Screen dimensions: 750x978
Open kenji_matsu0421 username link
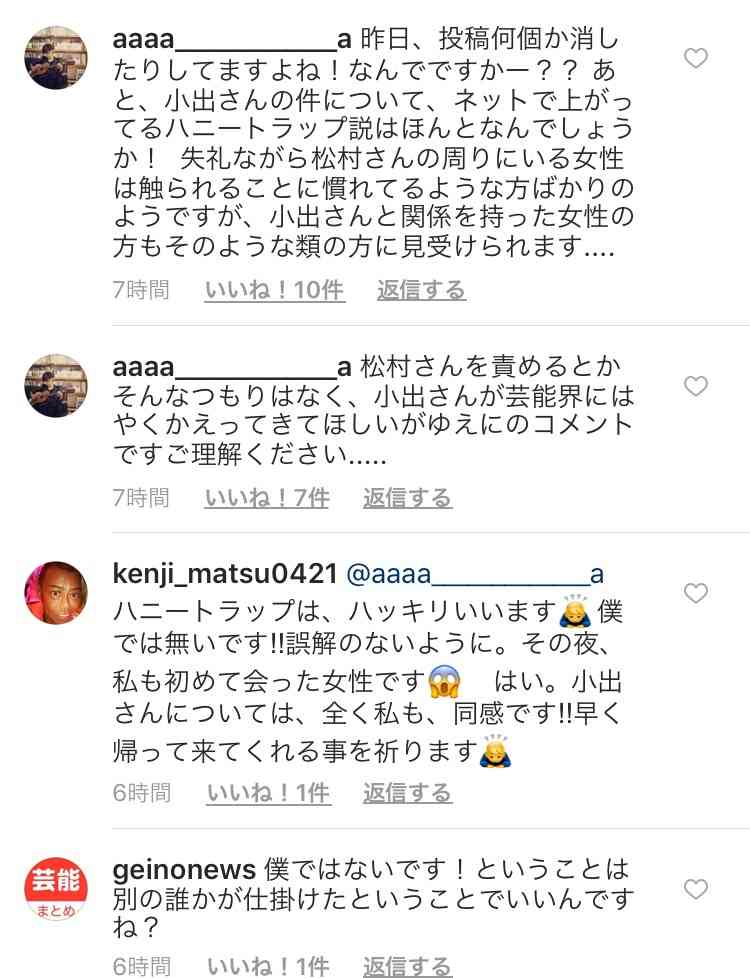(x=225, y=574)
